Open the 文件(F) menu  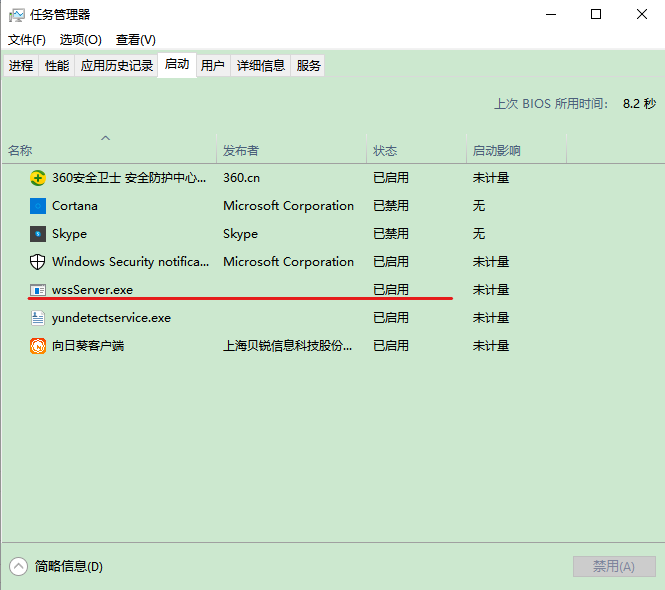(27, 40)
